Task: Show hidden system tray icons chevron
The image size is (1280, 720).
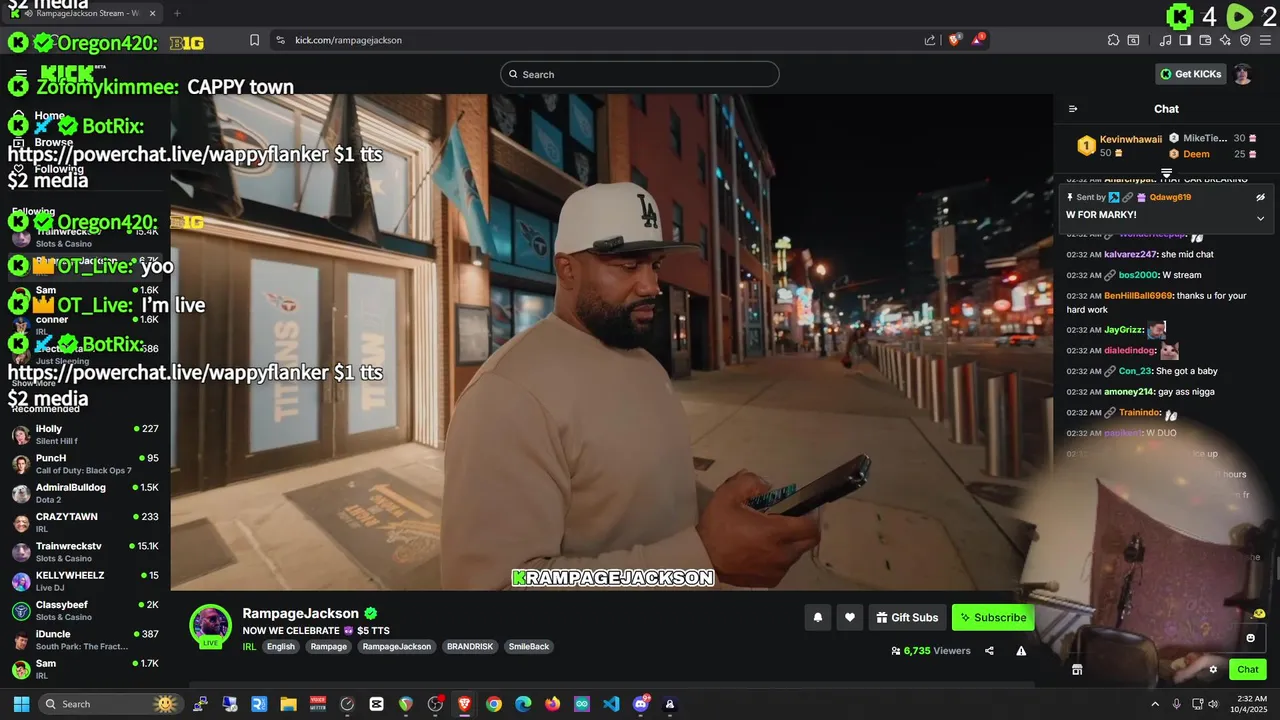Action: tap(1155, 704)
